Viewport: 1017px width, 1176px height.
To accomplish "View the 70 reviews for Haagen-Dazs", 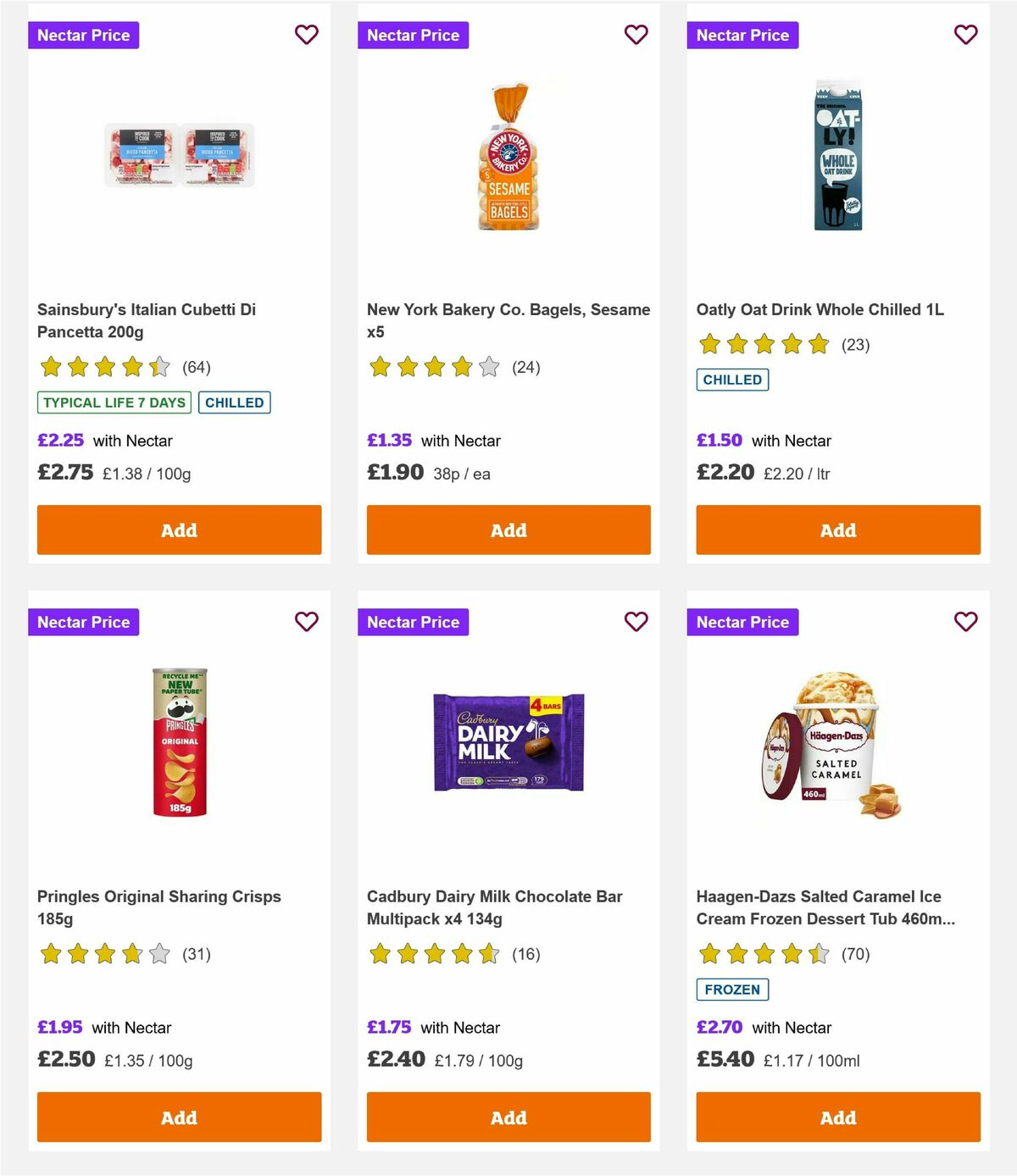I will 855,953.
